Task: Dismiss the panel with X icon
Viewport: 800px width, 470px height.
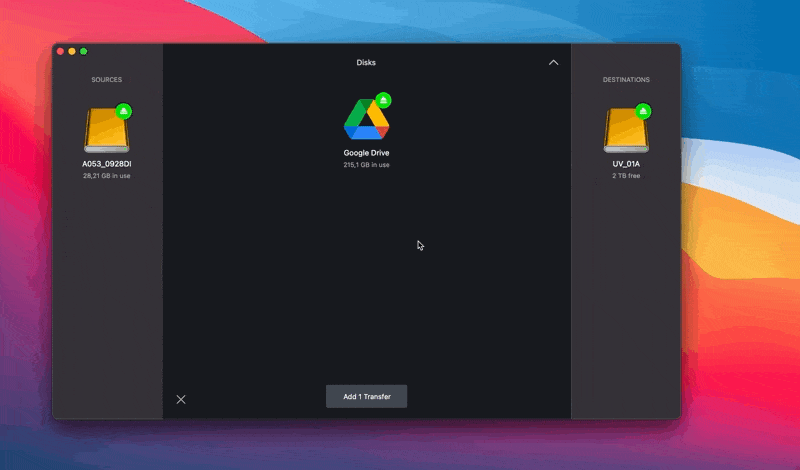Action: 181,400
